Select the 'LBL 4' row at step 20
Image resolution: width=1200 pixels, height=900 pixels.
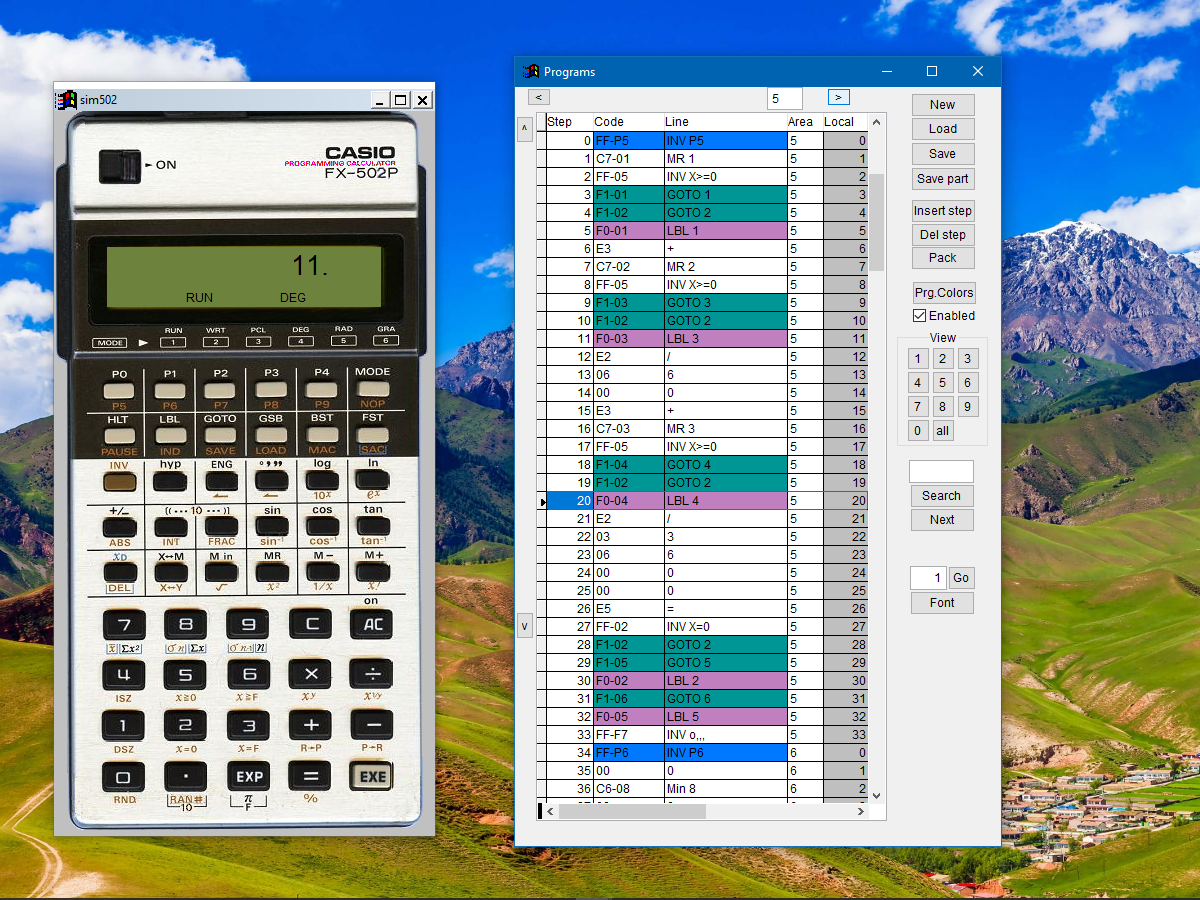703,501
